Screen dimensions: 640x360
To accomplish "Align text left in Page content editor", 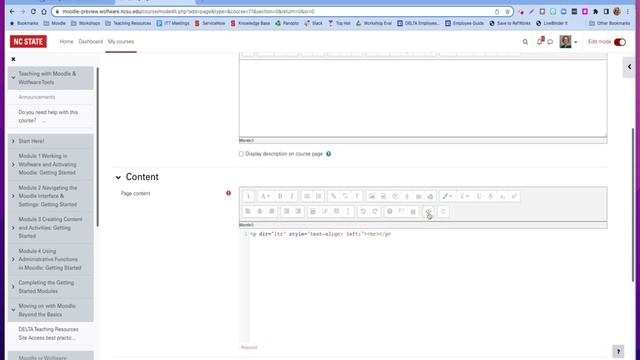I will [x=248, y=211].
